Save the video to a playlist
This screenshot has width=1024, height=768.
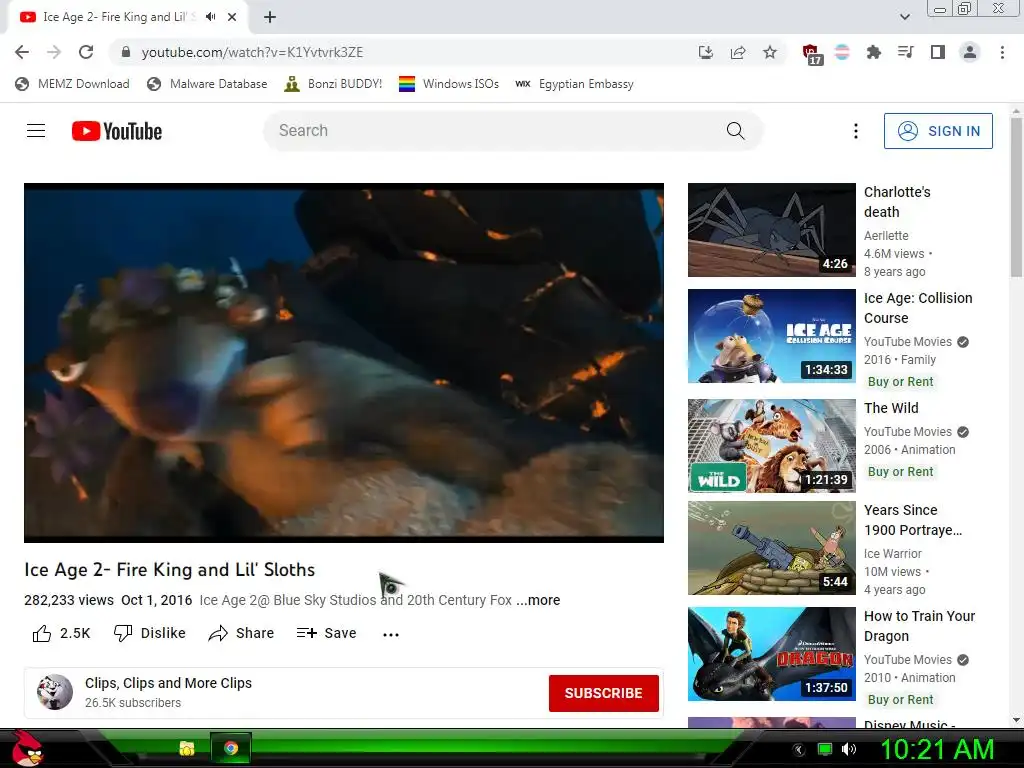coord(326,633)
